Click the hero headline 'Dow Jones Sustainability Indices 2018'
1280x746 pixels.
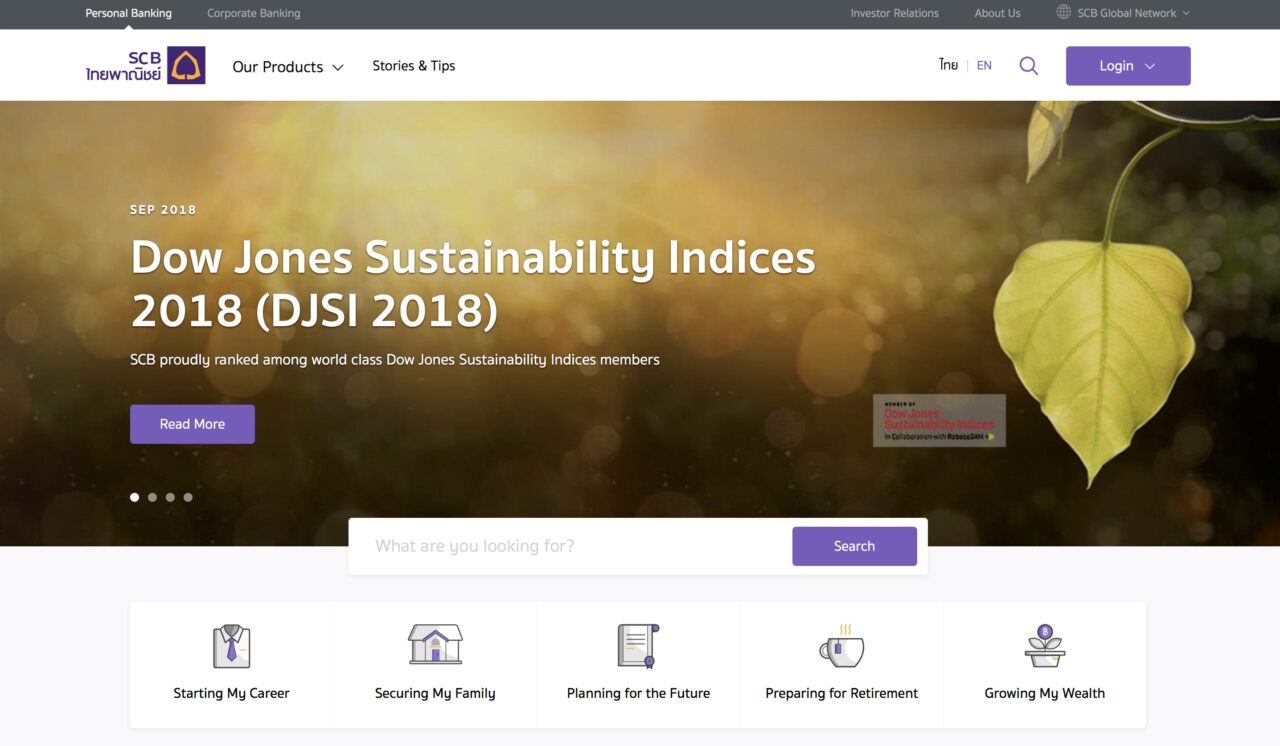[473, 284]
